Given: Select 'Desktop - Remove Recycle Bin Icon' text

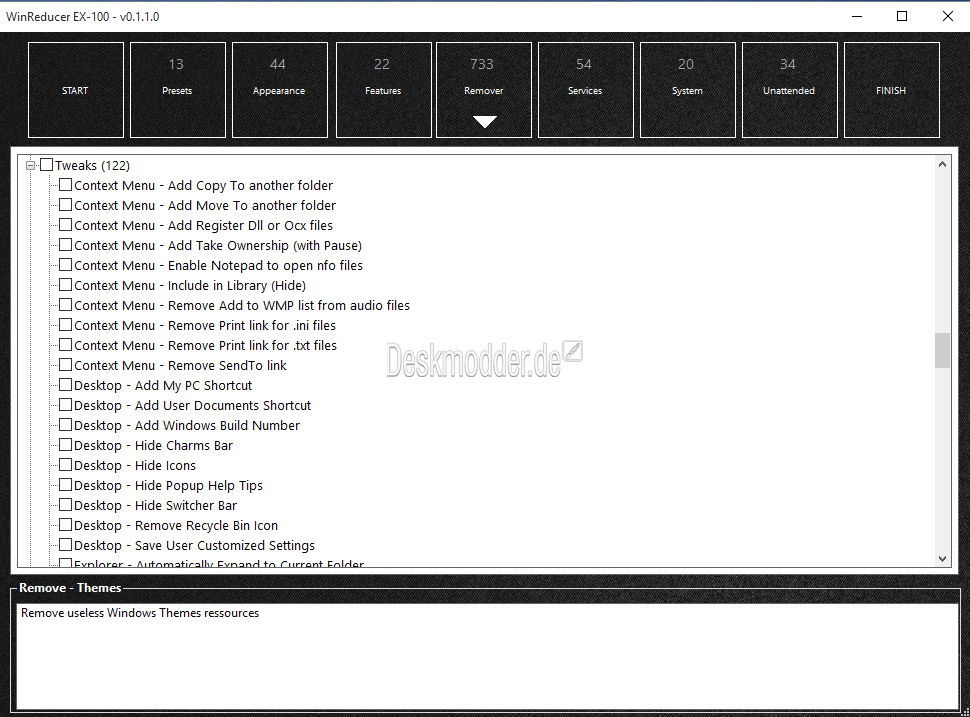Looking at the screenshot, I should [x=176, y=526].
